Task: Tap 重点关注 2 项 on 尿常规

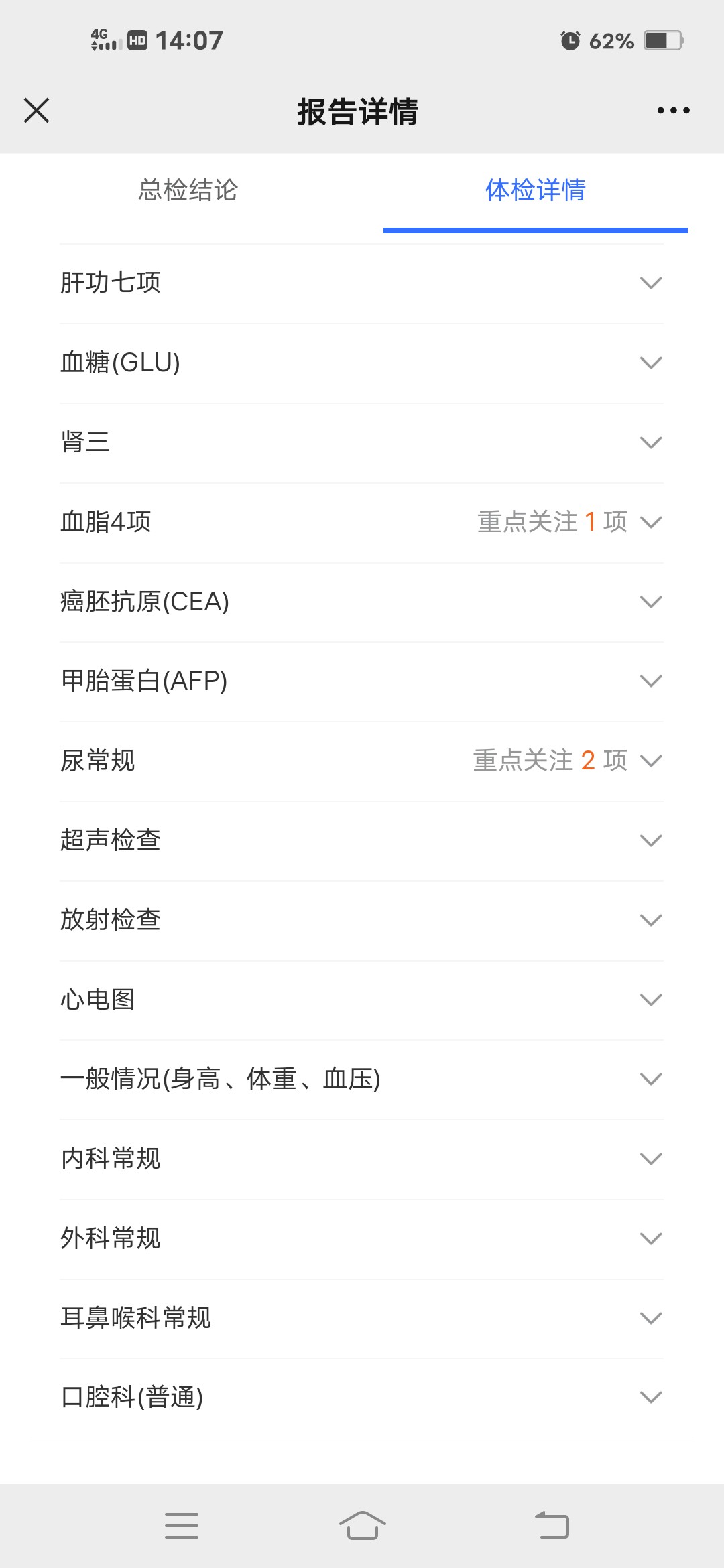Action: point(550,761)
